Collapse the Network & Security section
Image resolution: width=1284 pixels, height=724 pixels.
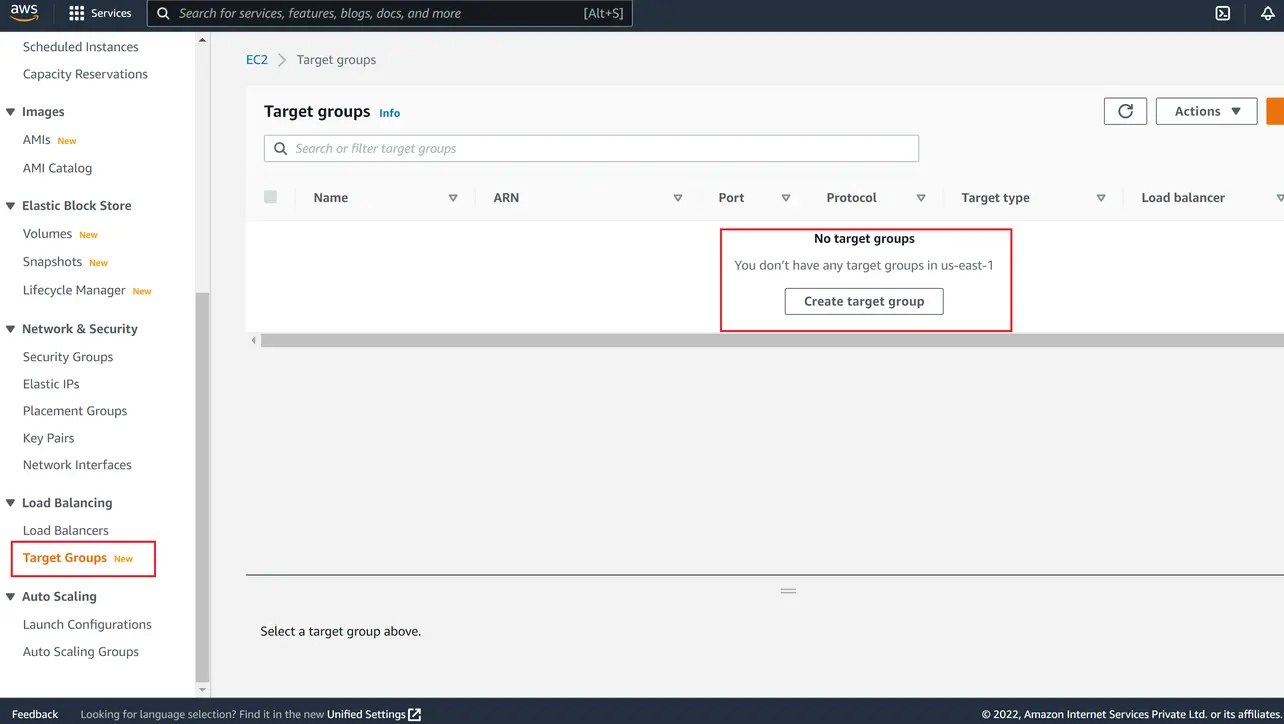(11, 329)
